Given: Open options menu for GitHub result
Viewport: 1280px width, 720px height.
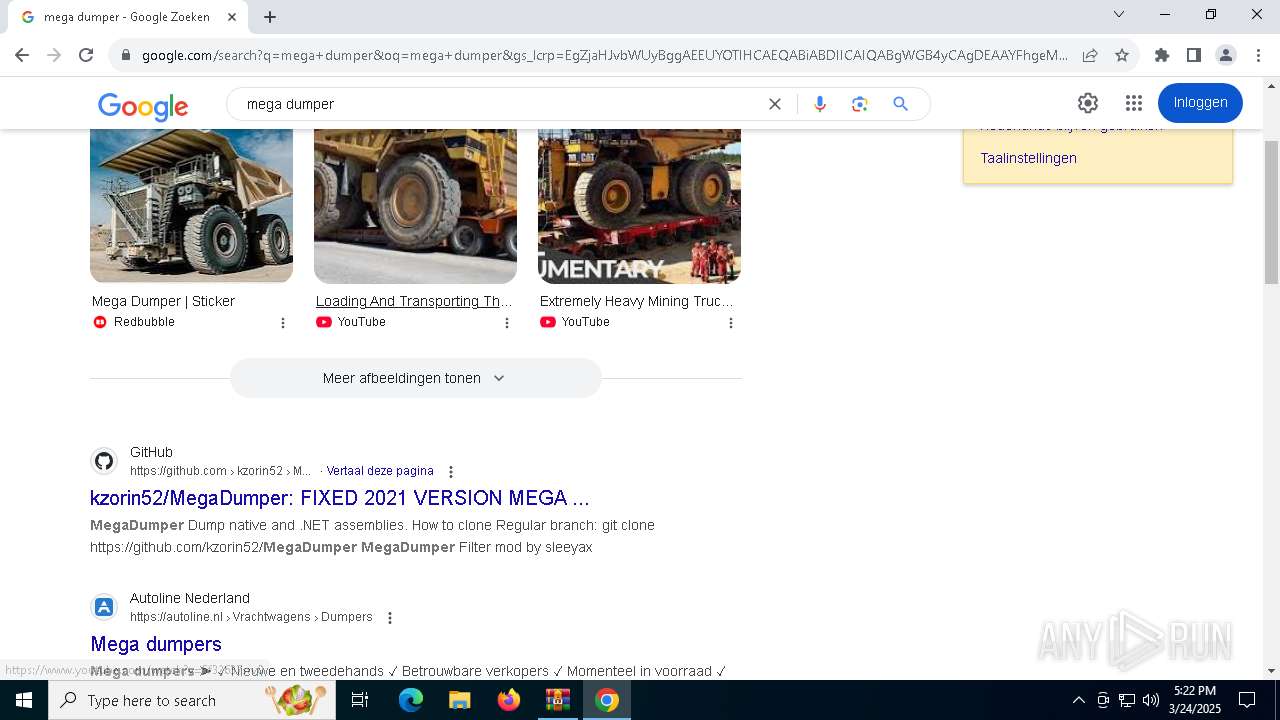Looking at the screenshot, I should [451, 472].
